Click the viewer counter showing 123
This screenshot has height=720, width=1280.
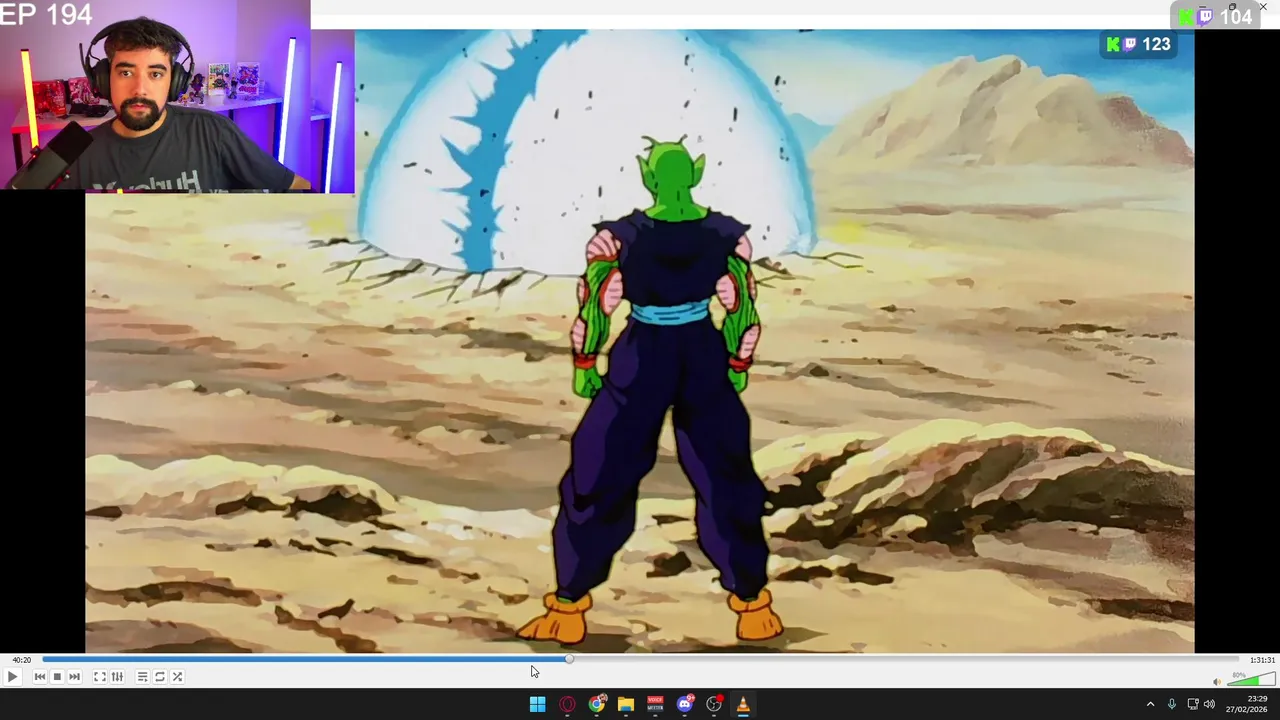1138,44
